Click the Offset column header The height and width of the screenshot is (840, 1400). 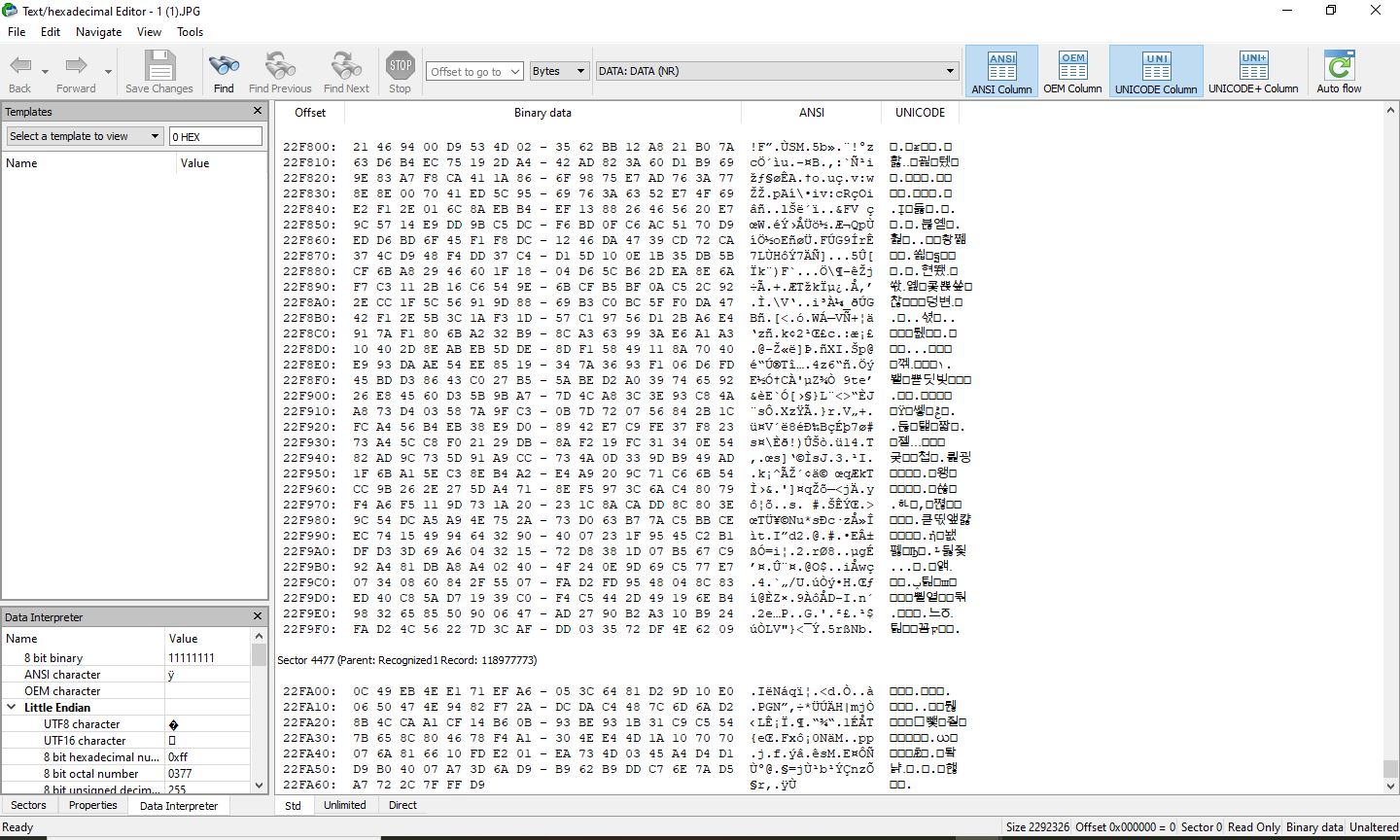point(310,113)
